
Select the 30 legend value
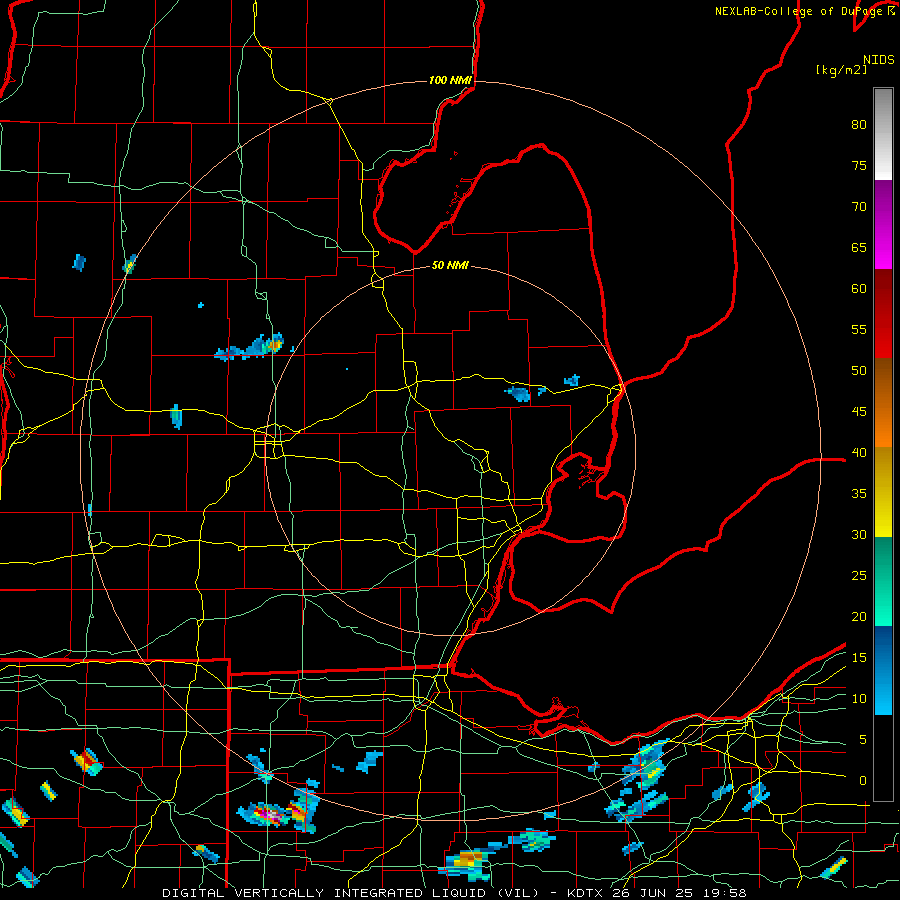tap(859, 534)
